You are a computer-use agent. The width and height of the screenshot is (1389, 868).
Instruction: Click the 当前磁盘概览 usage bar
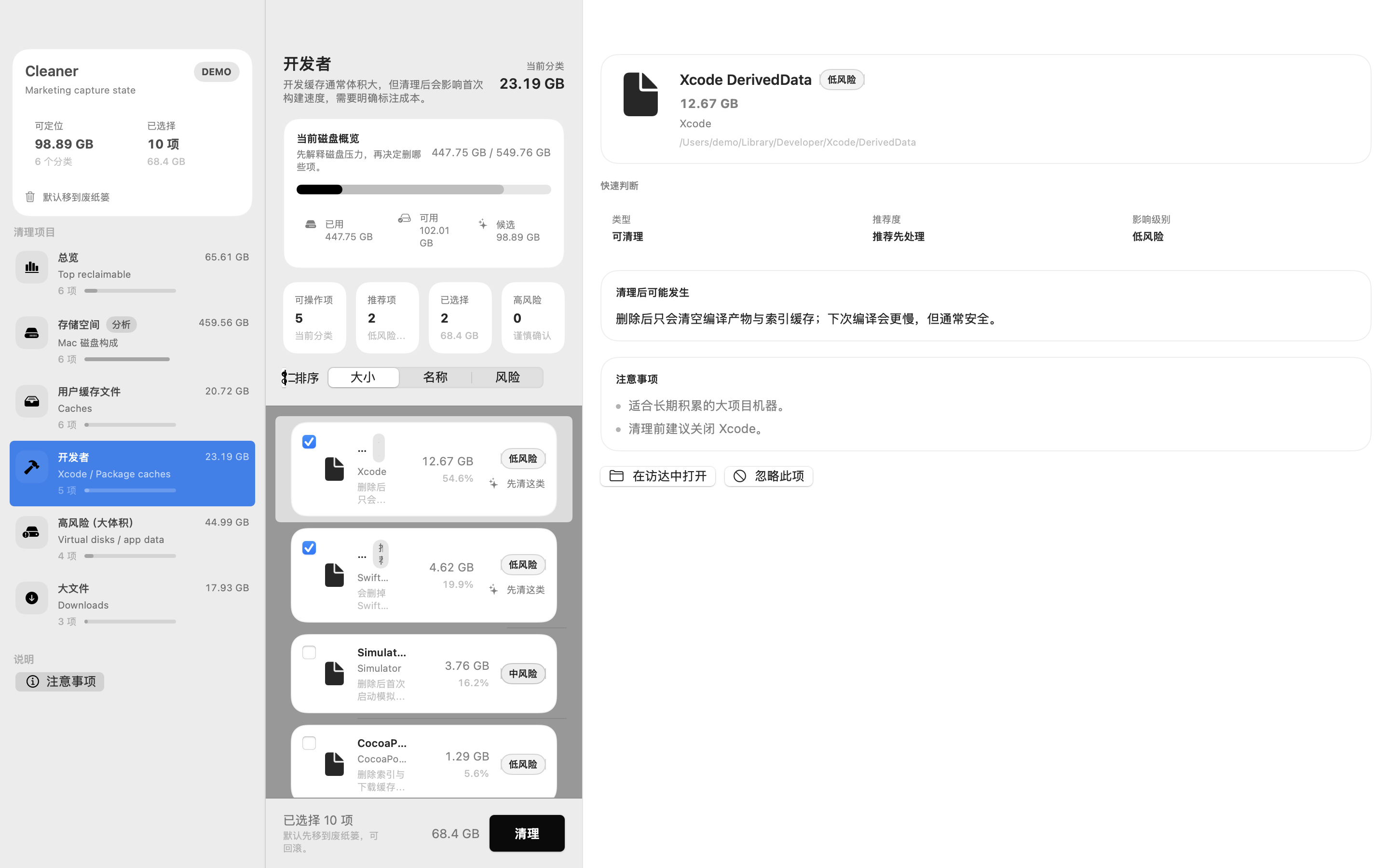coord(423,190)
